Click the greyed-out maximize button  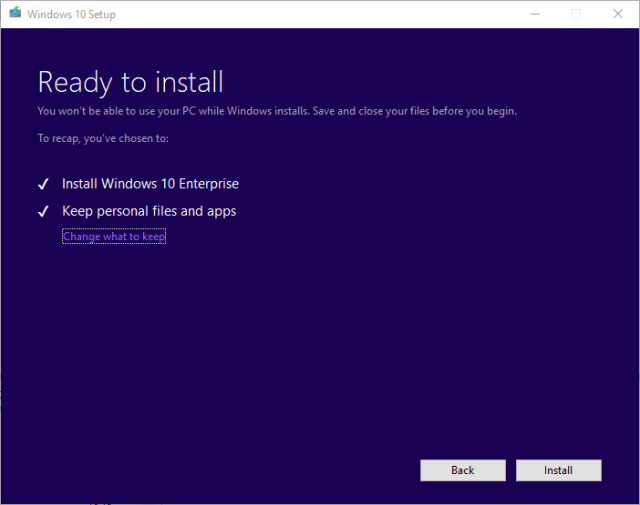576,14
